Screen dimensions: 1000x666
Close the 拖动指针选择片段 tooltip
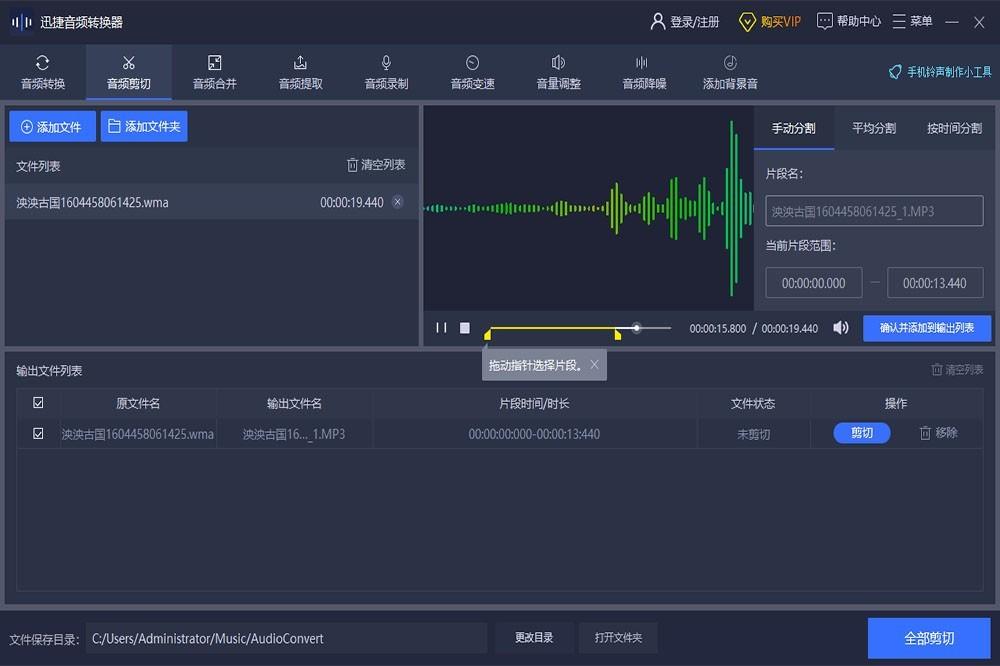pyautogui.click(x=594, y=364)
